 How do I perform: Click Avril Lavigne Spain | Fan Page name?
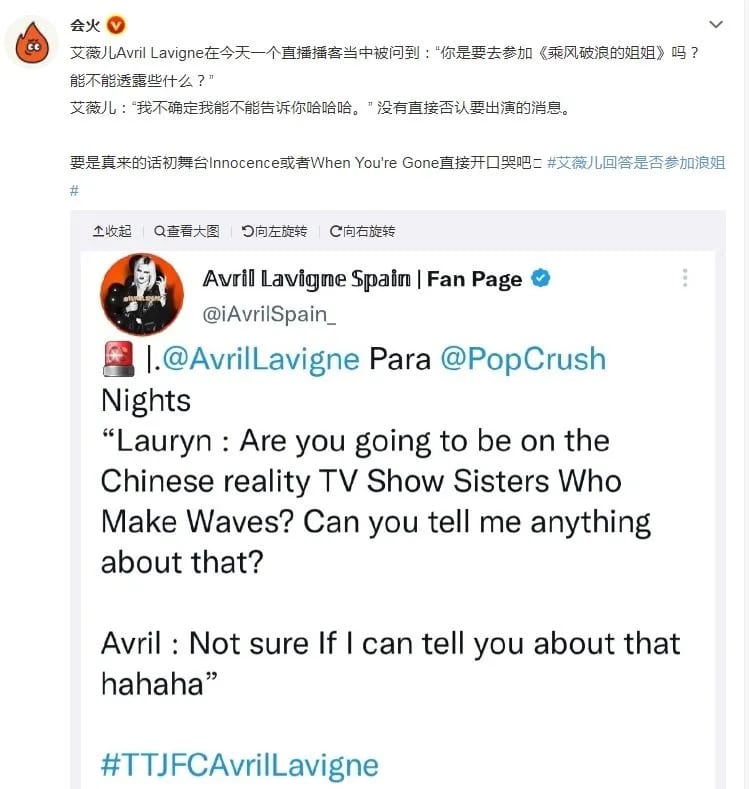coord(362,278)
